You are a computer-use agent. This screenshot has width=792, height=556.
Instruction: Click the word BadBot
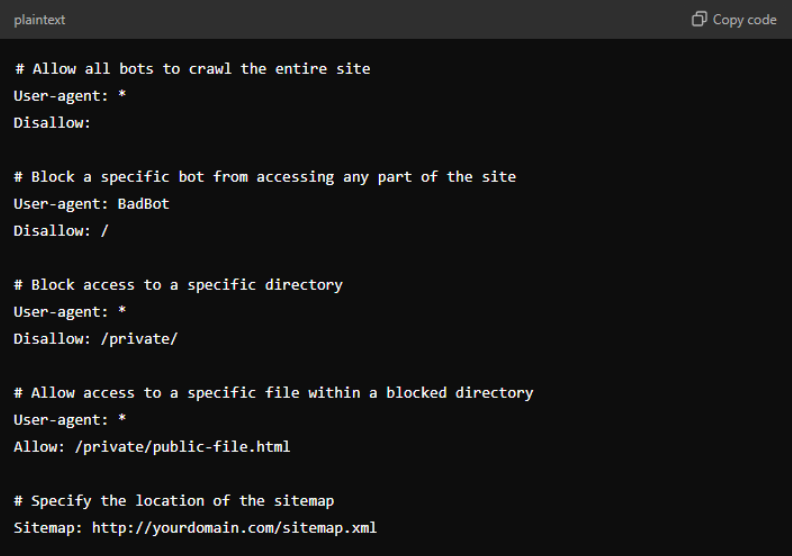tap(144, 203)
